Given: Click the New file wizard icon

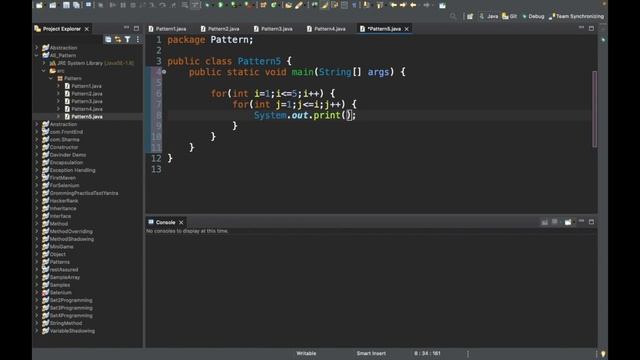Looking at the screenshot, I should click(x=39, y=5).
